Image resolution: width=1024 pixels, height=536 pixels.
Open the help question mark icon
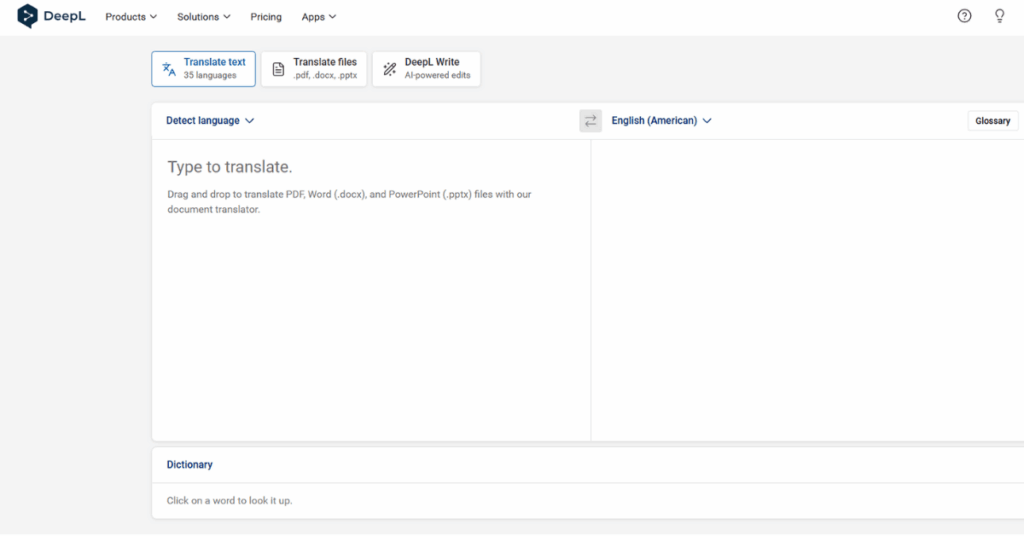pyautogui.click(x=964, y=16)
